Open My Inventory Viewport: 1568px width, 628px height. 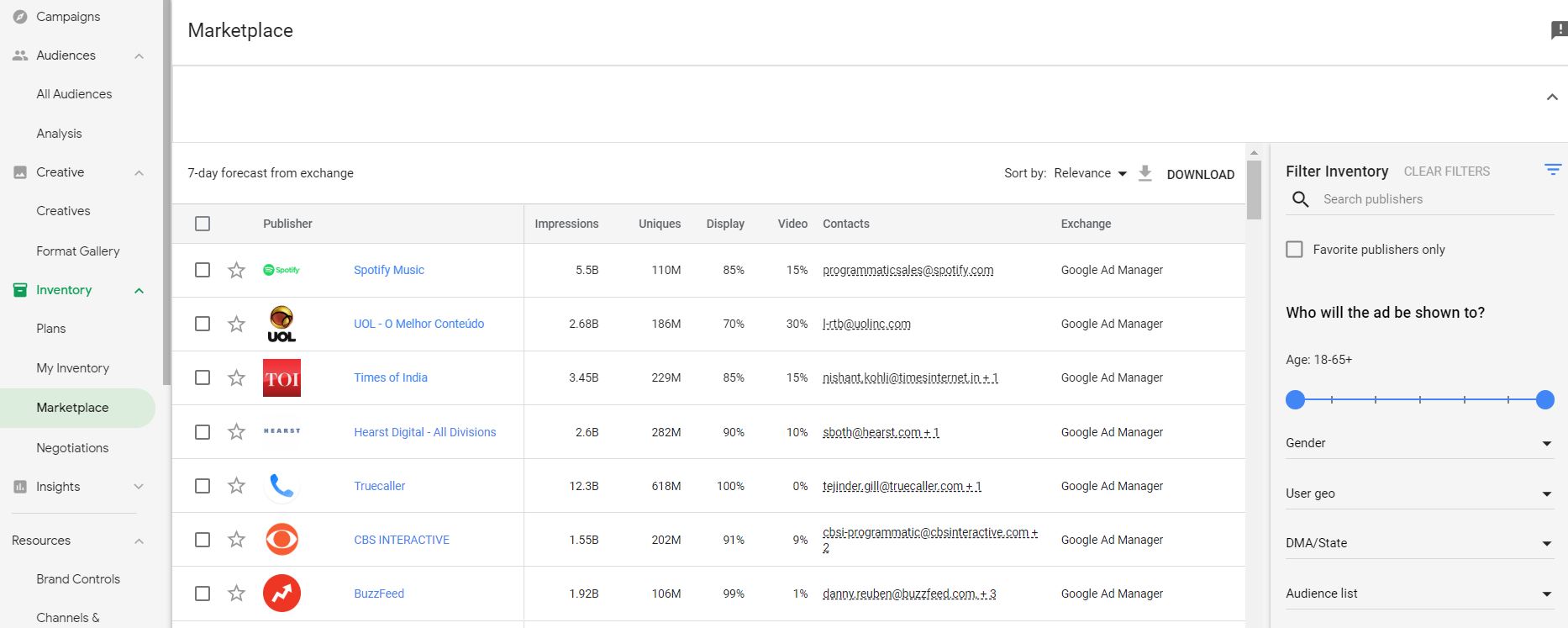73,368
